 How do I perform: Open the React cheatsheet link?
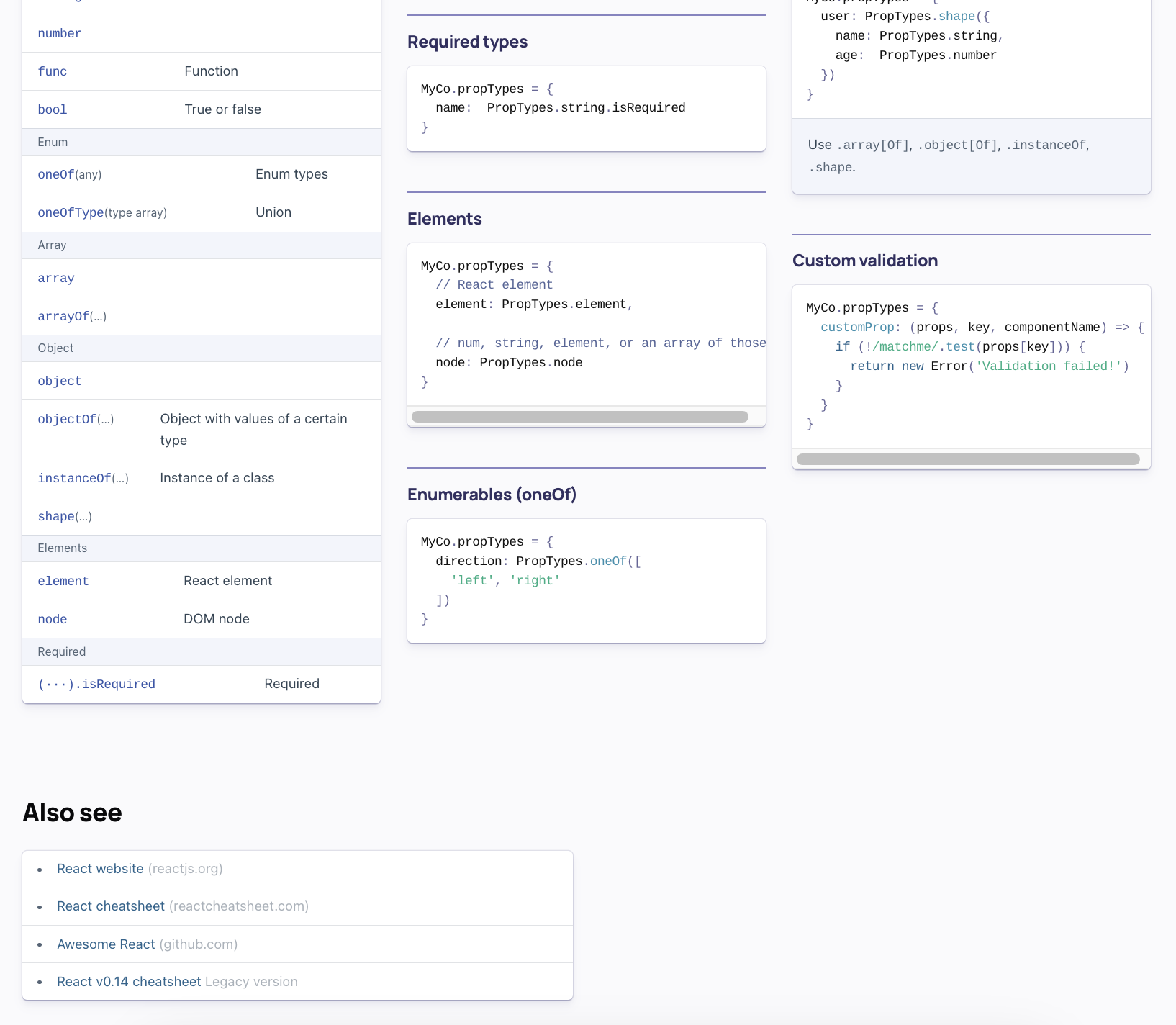(x=111, y=906)
